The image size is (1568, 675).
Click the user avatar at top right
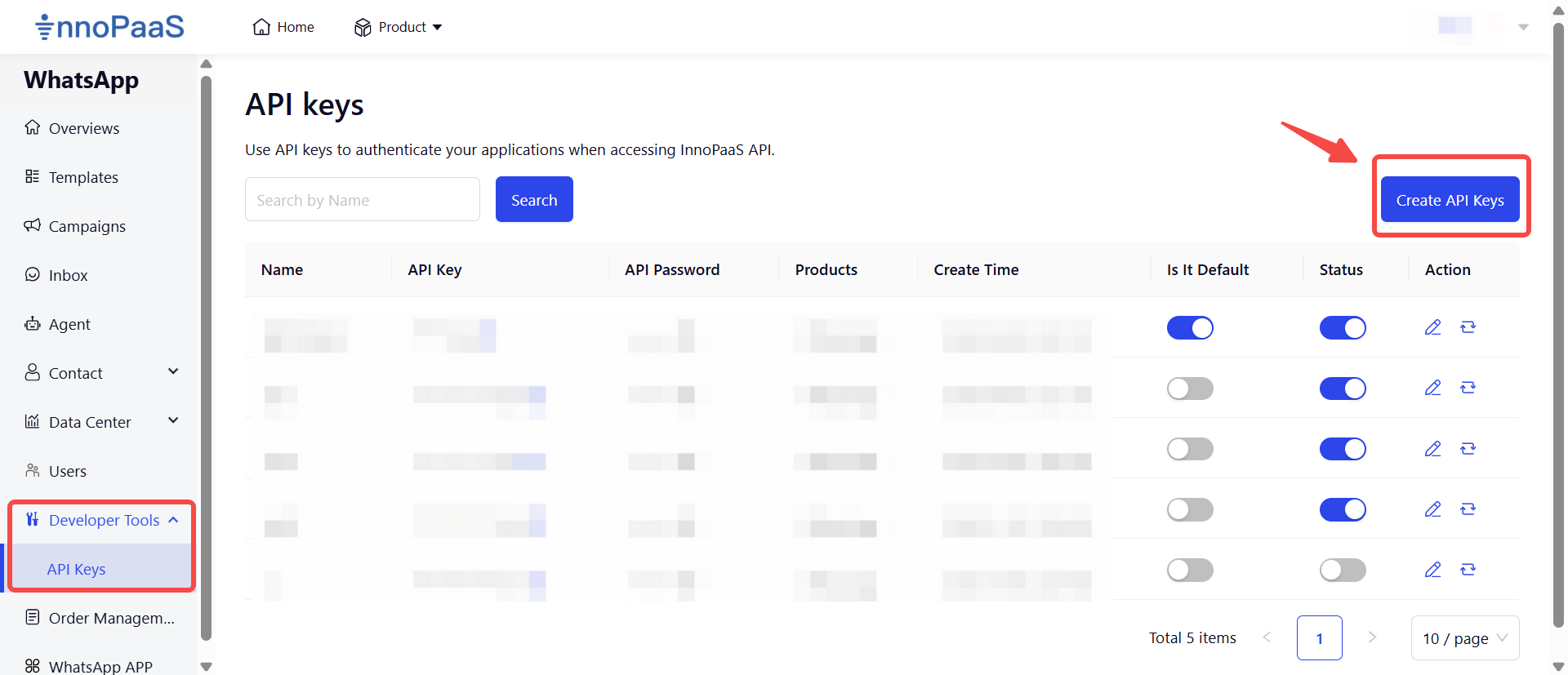tap(1454, 25)
